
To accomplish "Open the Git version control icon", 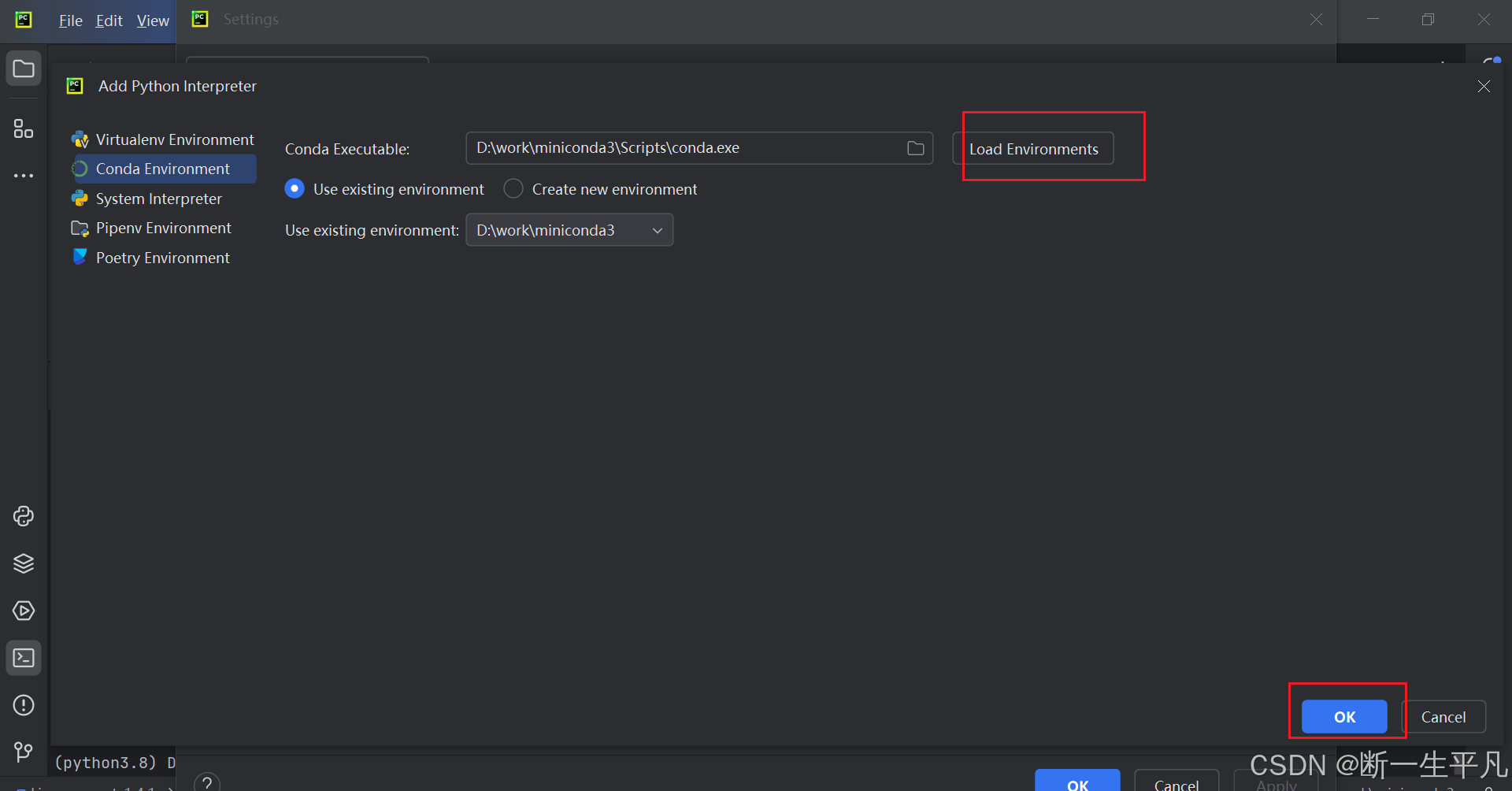I will click(24, 752).
